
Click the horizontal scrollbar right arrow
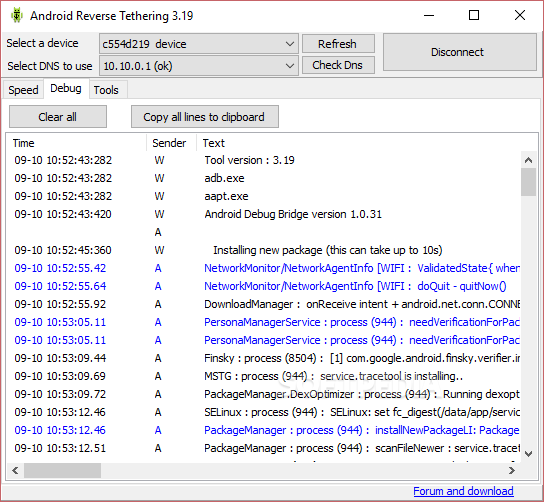point(512,470)
